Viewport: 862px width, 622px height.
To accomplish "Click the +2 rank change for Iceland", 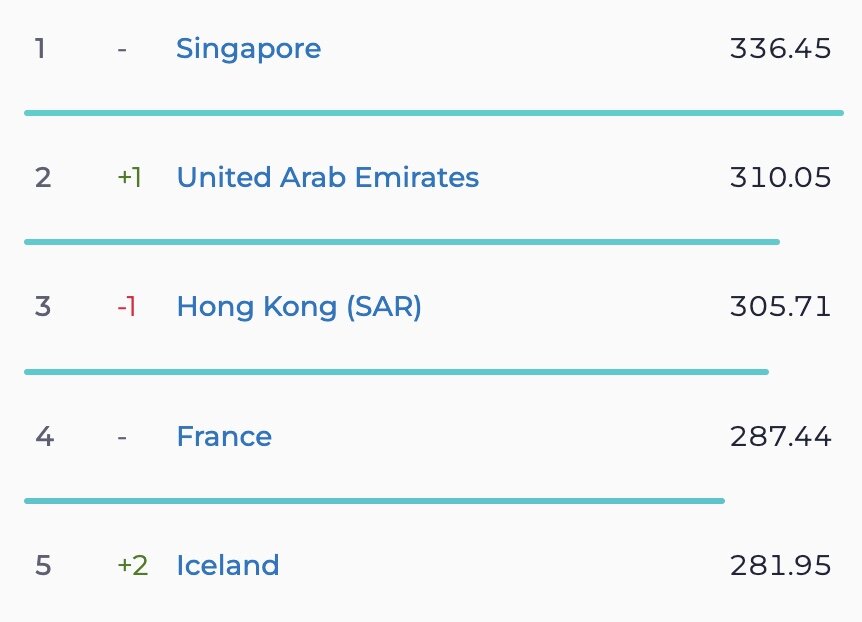I will pos(132,565).
